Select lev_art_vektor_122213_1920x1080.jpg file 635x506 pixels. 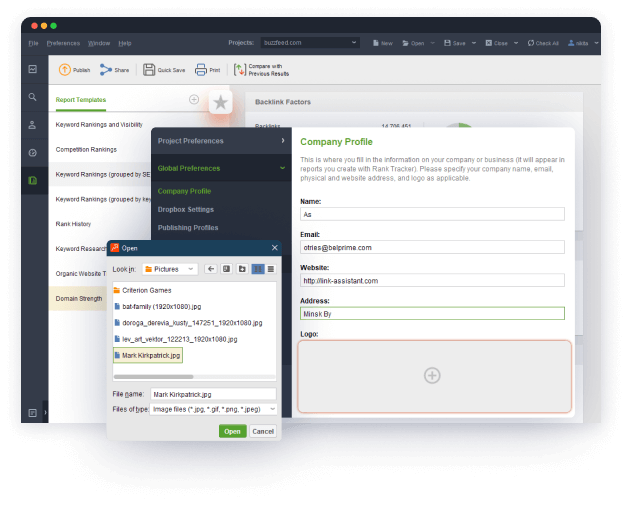pyautogui.click(x=176, y=339)
